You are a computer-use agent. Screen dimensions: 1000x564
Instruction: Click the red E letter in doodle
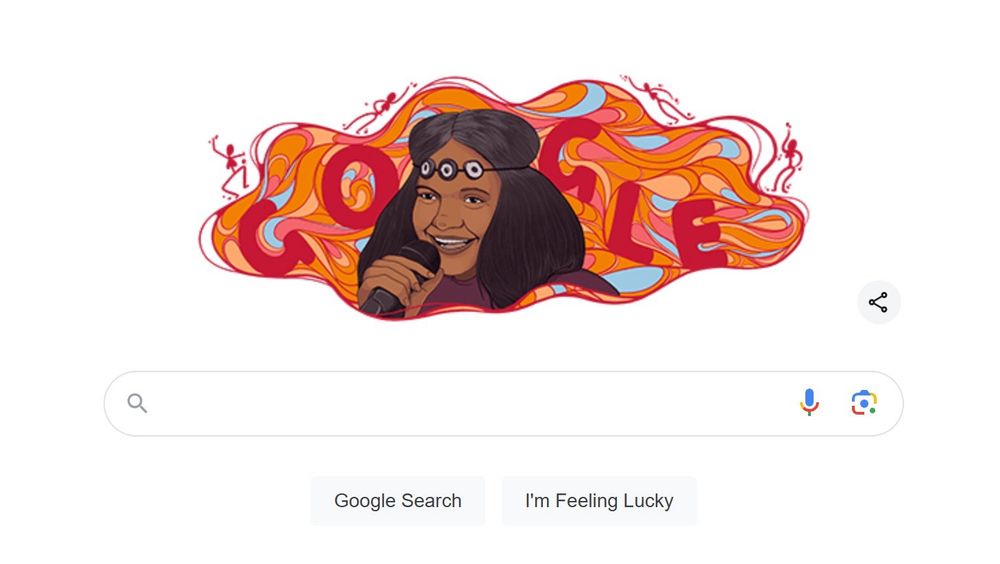702,233
